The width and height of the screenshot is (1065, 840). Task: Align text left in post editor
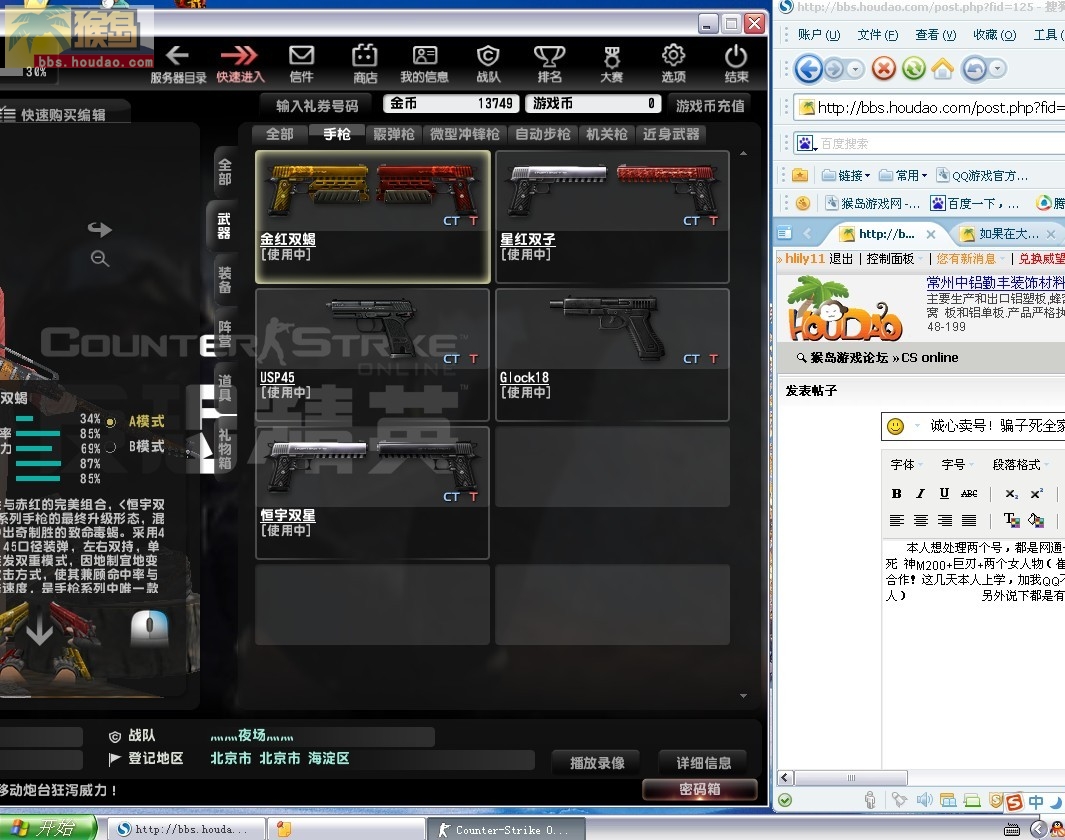click(x=897, y=521)
